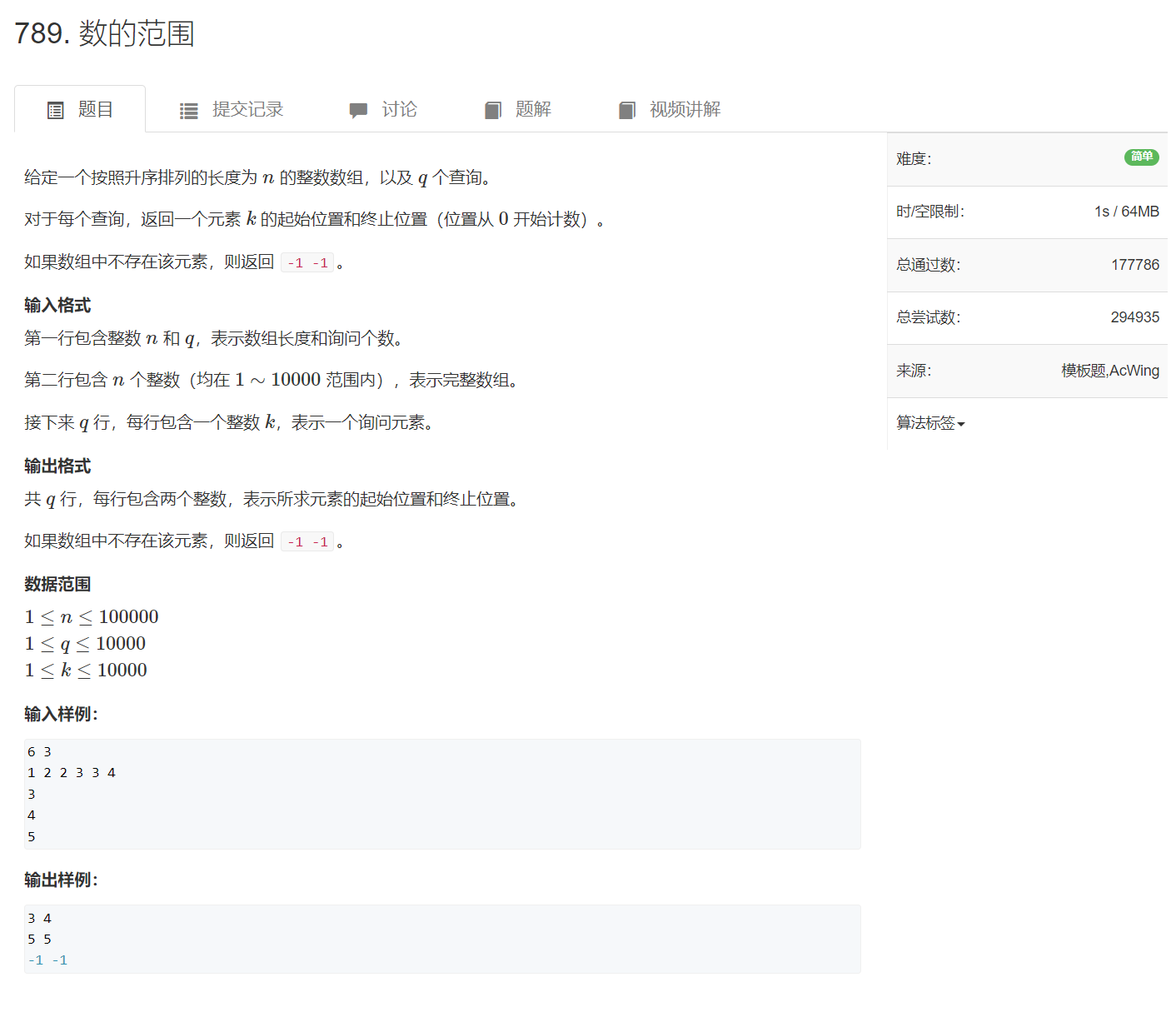Click inside the 输入样例 code block
The width and height of the screenshot is (1176, 1012).
point(442,794)
